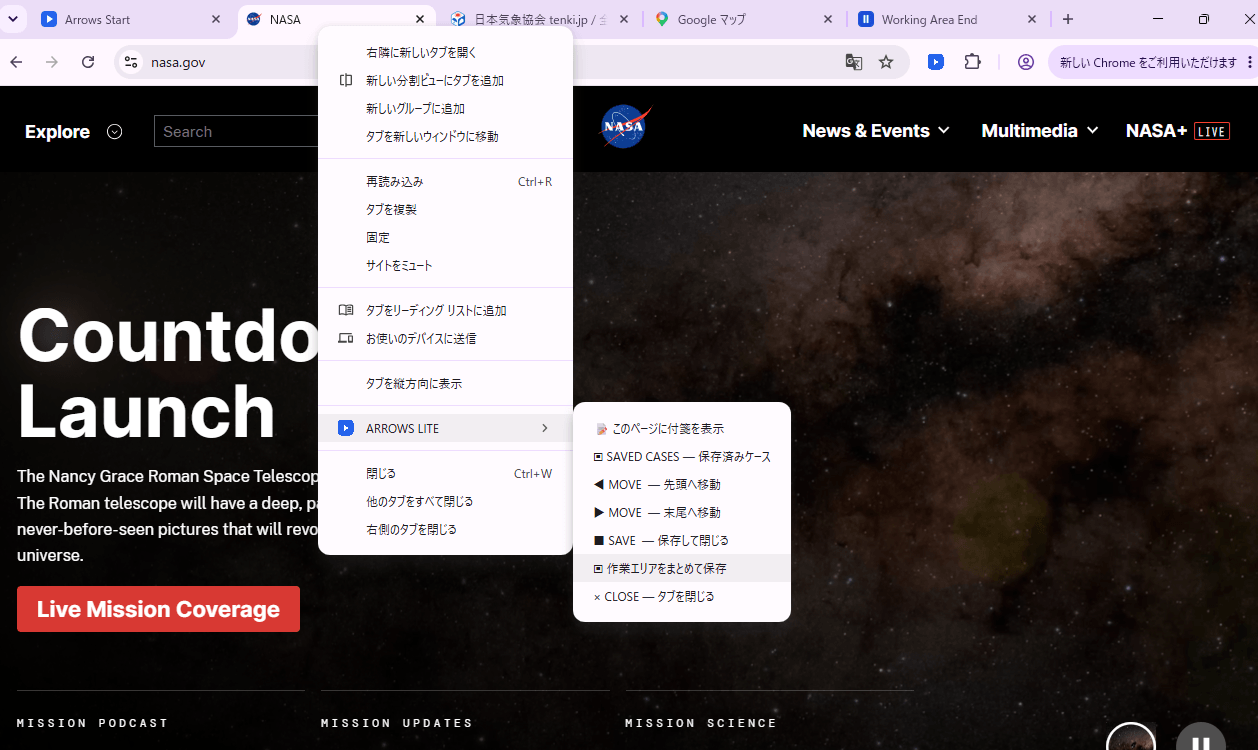Expand the ARROWS LITE submenu arrow

coord(545,428)
